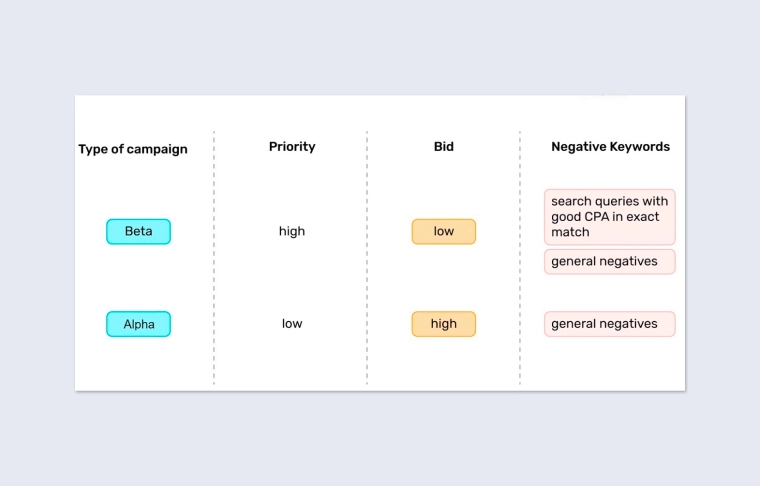Click dashed divider between Type of campaign and Priority

coord(214,260)
